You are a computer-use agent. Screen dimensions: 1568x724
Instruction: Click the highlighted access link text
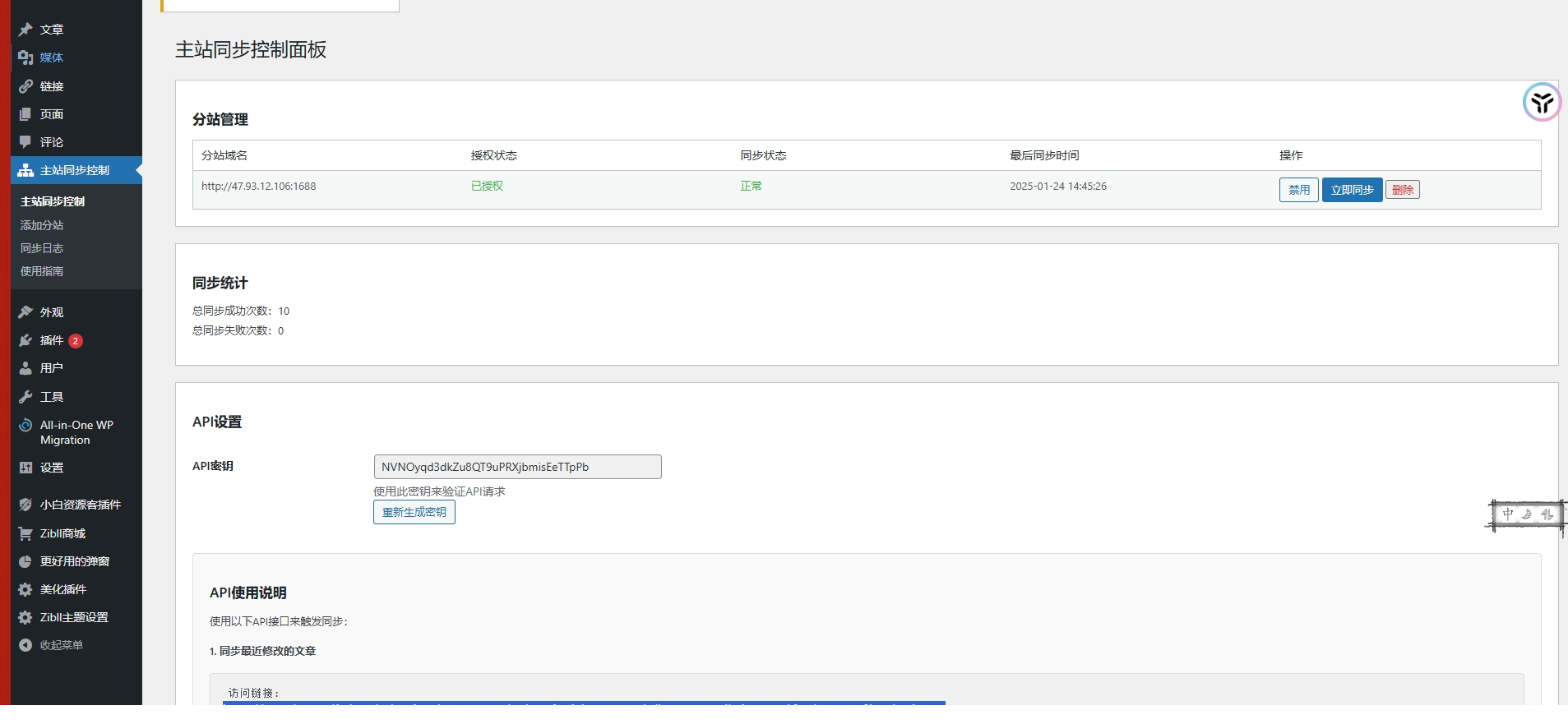point(584,703)
